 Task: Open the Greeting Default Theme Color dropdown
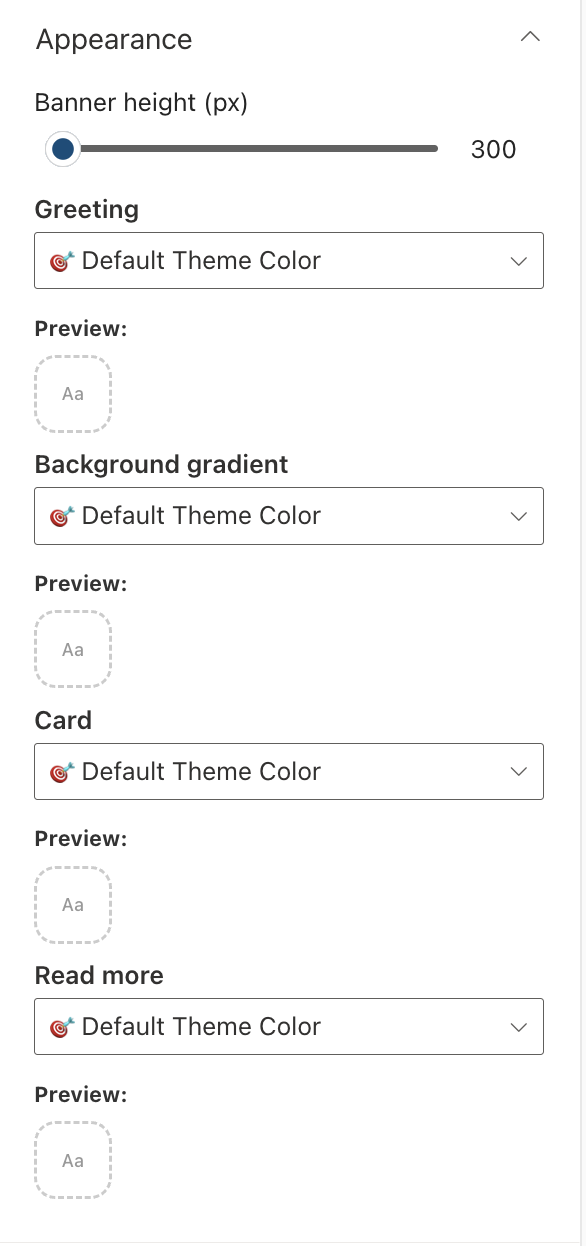click(x=289, y=260)
